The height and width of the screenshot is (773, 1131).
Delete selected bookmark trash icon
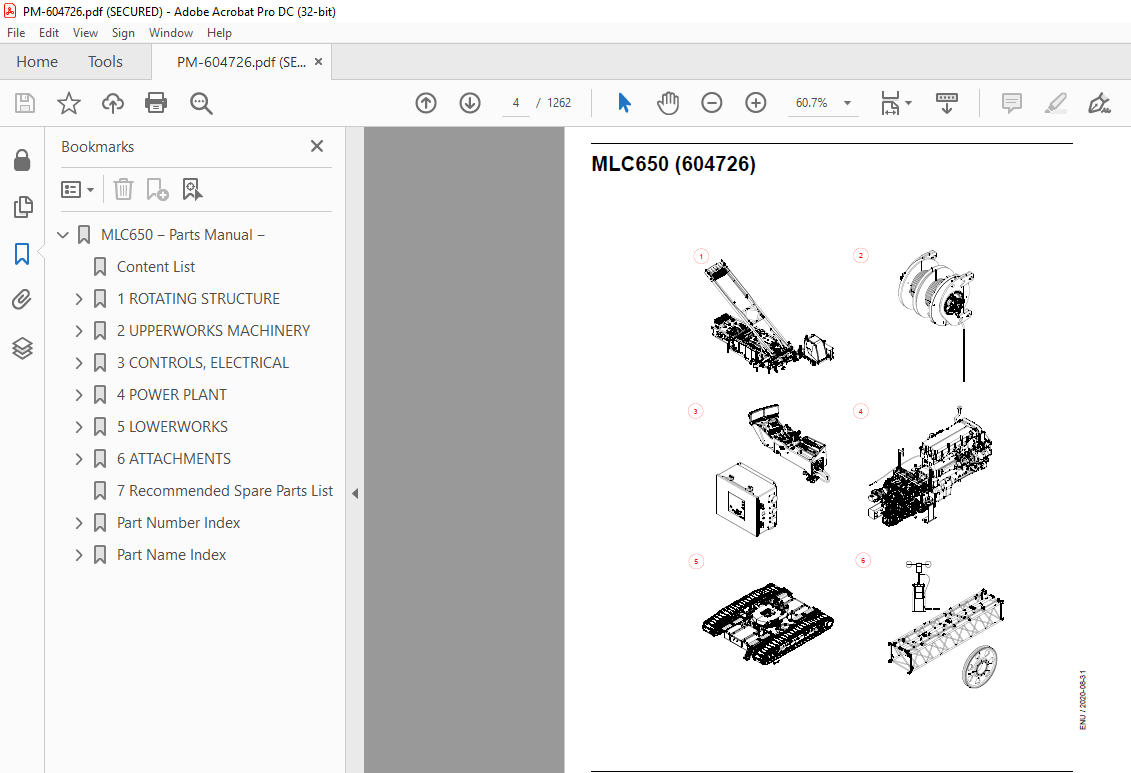click(x=123, y=189)
